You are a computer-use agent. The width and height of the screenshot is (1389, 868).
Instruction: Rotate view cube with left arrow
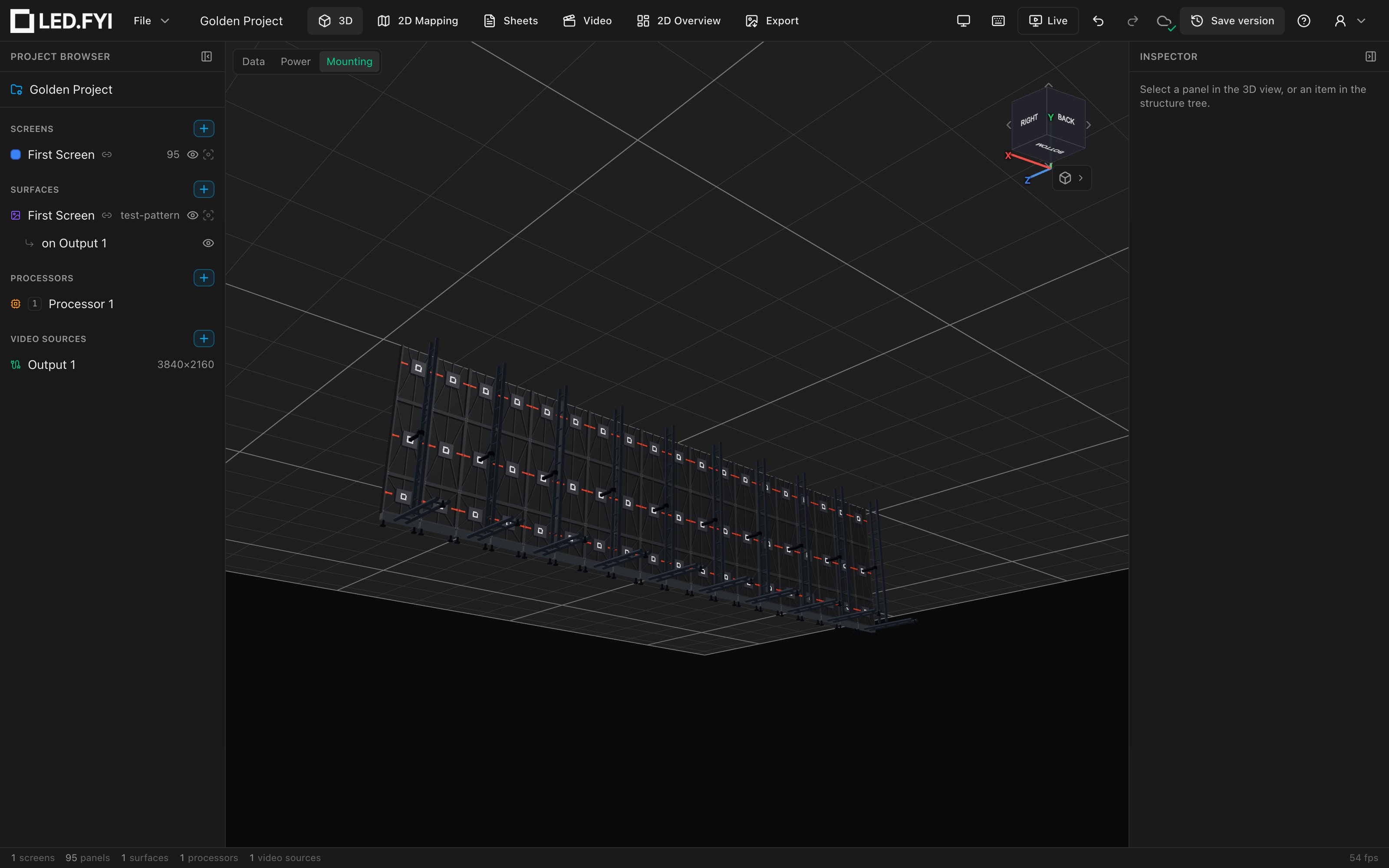[1008, 125]
